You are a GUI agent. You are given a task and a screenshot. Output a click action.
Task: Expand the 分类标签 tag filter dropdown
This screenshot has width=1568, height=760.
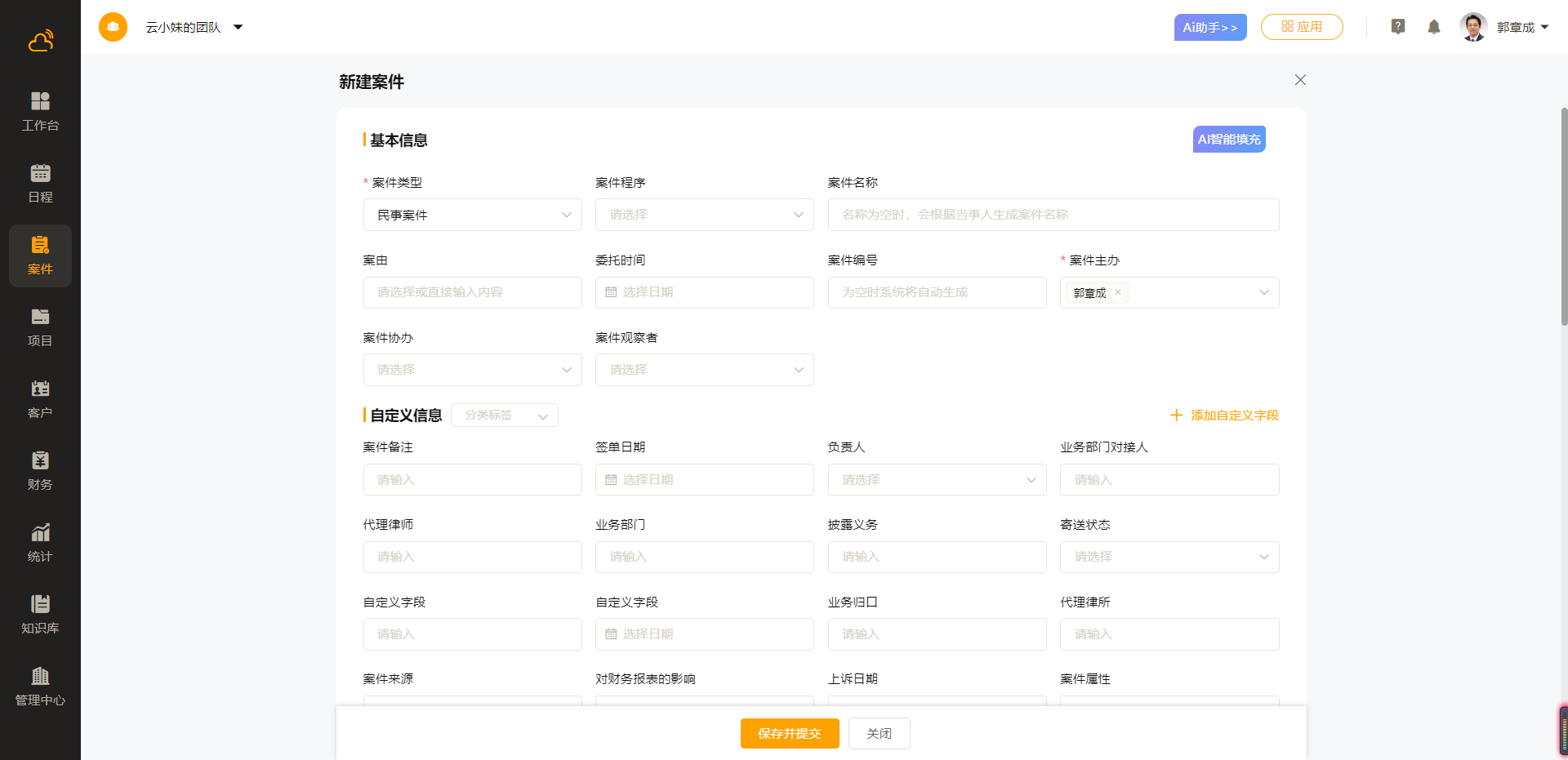[x=504, y=416]
